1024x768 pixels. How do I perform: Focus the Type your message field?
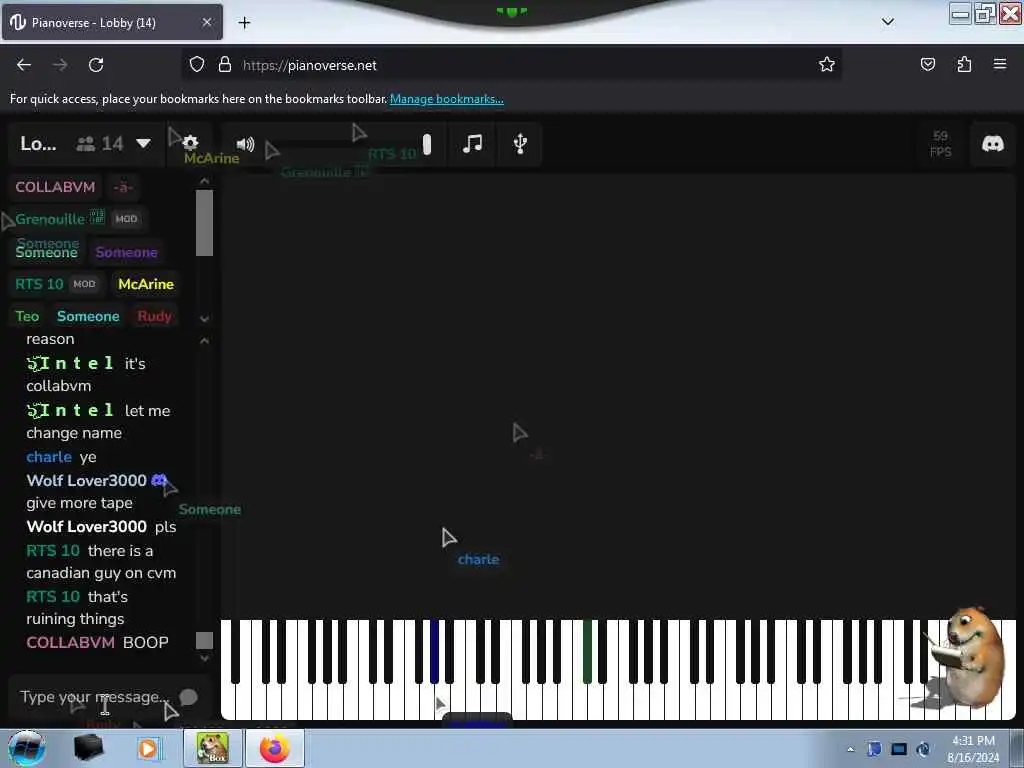(x=95, y=697)
